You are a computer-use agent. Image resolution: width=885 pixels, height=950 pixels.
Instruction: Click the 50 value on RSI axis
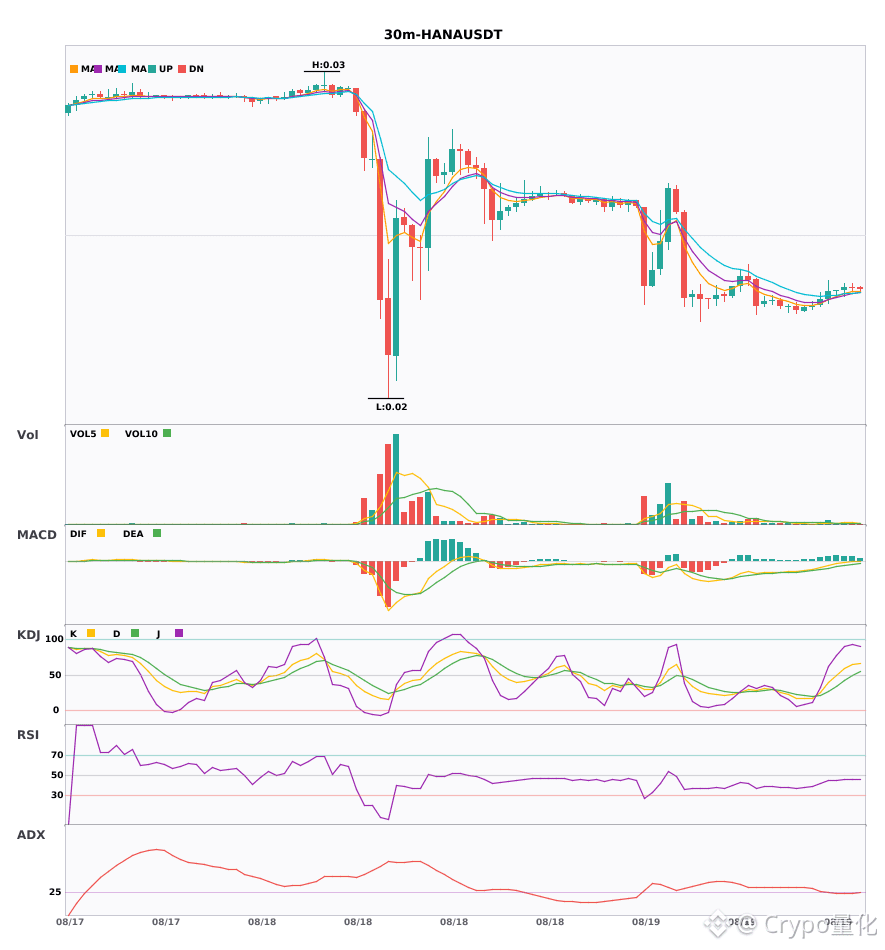coord(57,775)
